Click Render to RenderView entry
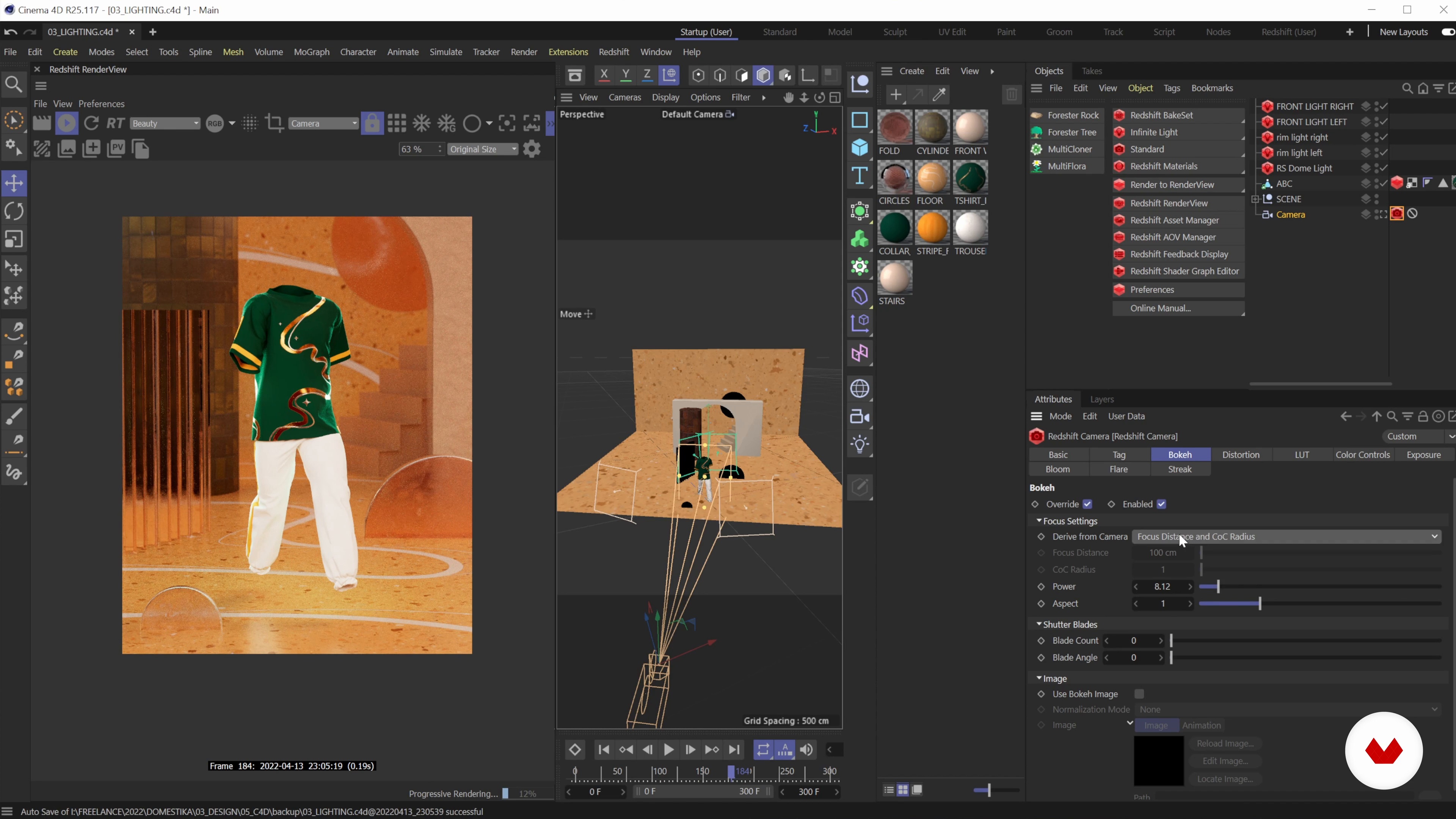 pyautogui.click(x=1178, y=185)
